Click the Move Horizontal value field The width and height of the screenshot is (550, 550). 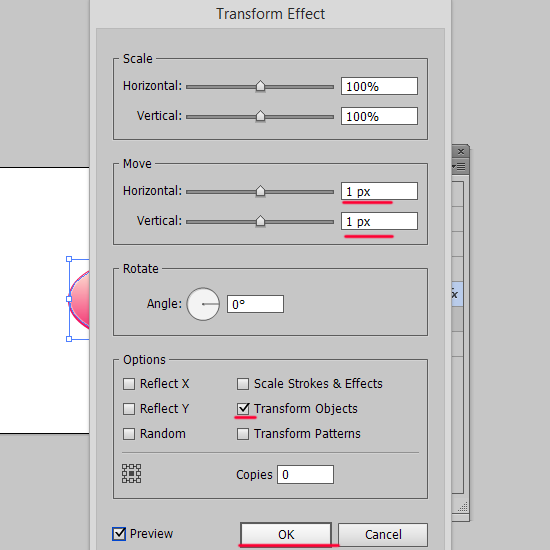(379, 191)
